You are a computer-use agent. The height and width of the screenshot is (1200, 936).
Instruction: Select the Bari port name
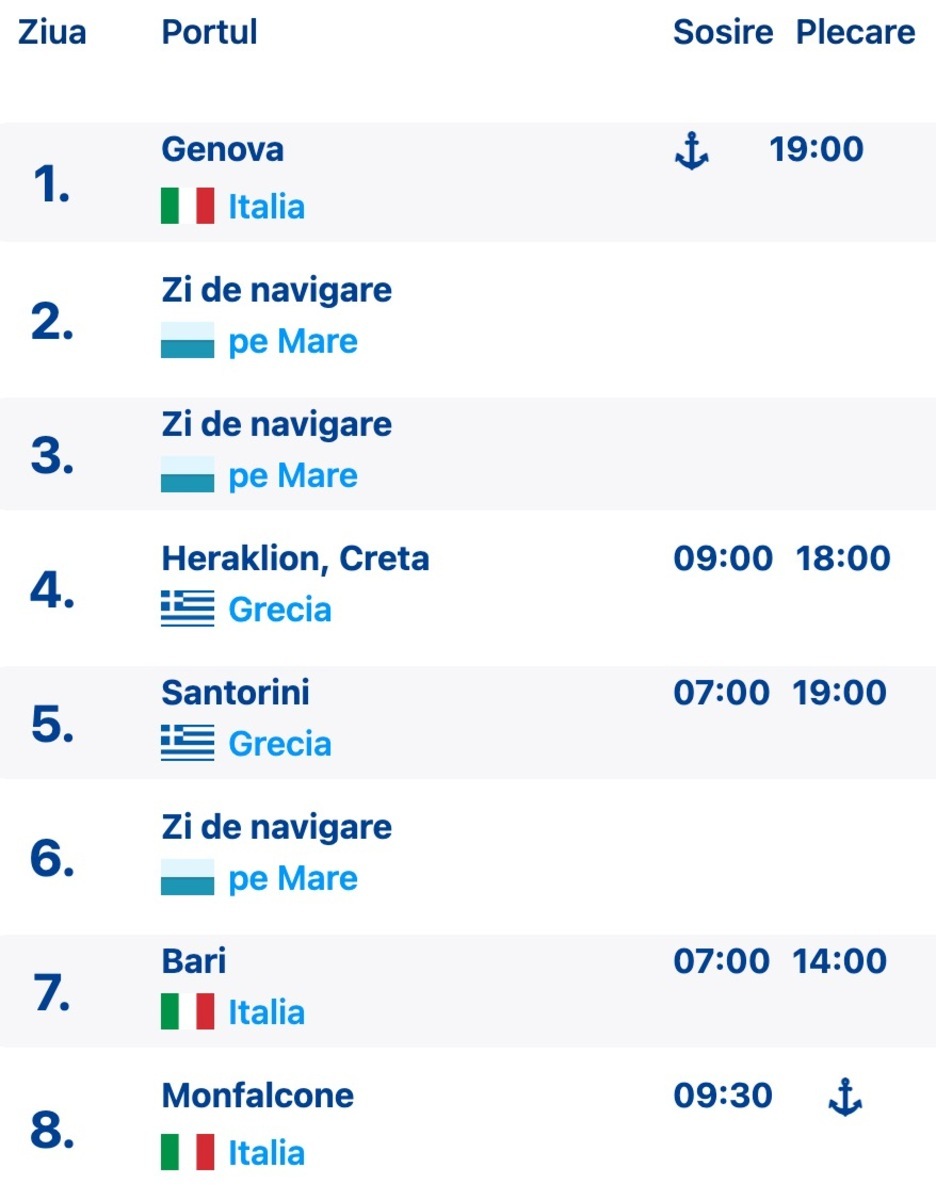pos(194,961)
